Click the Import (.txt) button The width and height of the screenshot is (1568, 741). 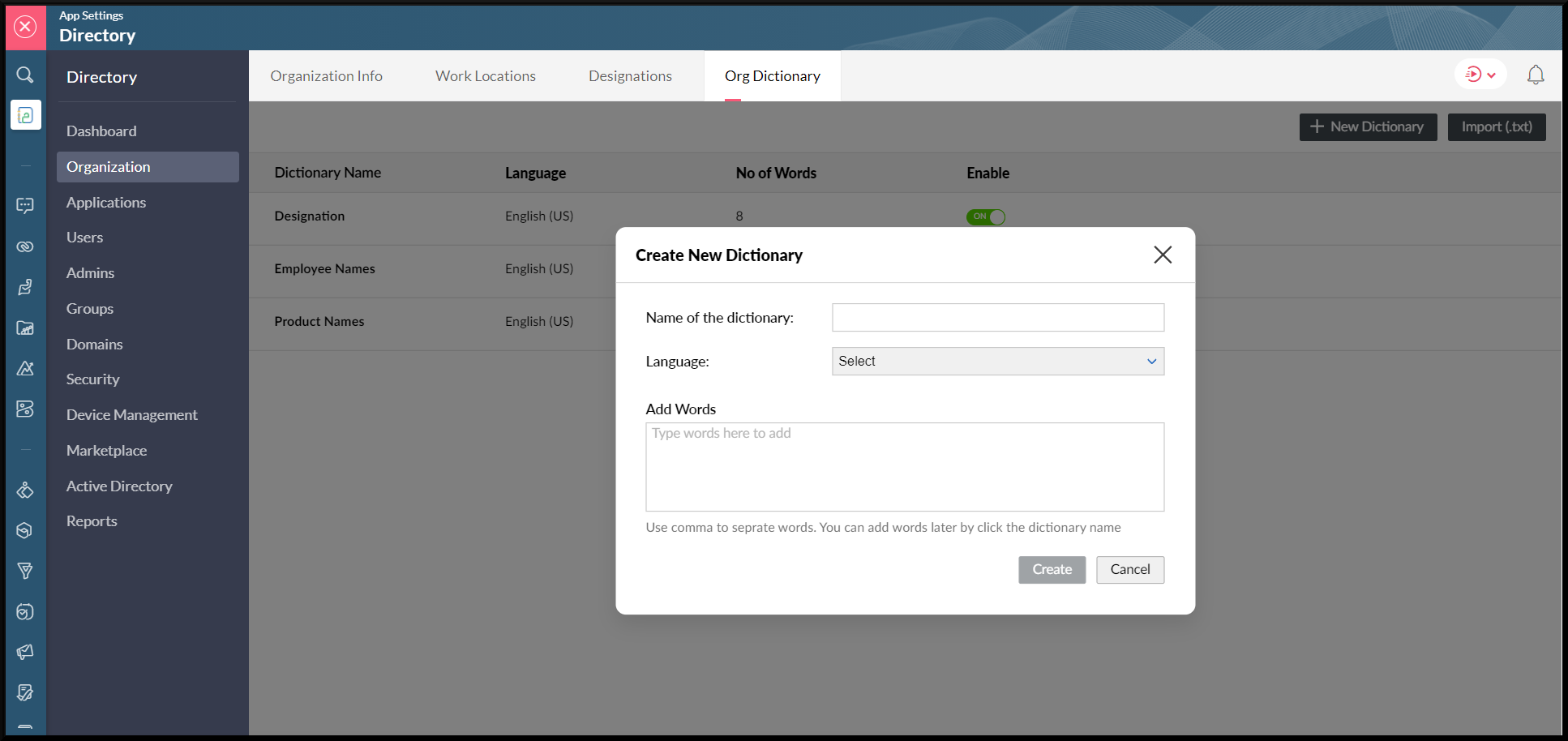click(1497, 127)
